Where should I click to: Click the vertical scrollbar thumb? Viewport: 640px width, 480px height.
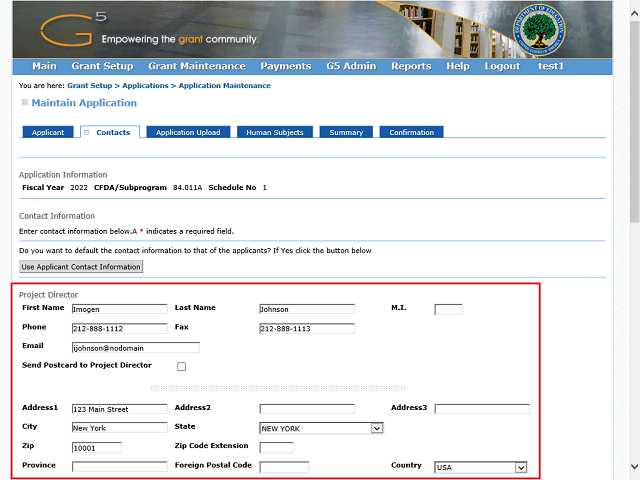pos(634,122)
